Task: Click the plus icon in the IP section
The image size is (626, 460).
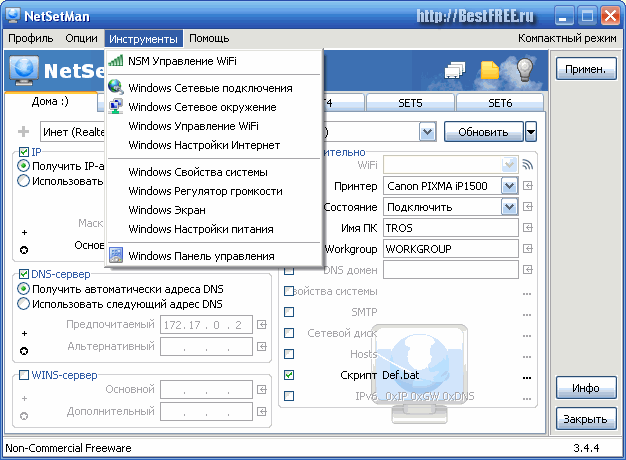Action: pos(24,232)
